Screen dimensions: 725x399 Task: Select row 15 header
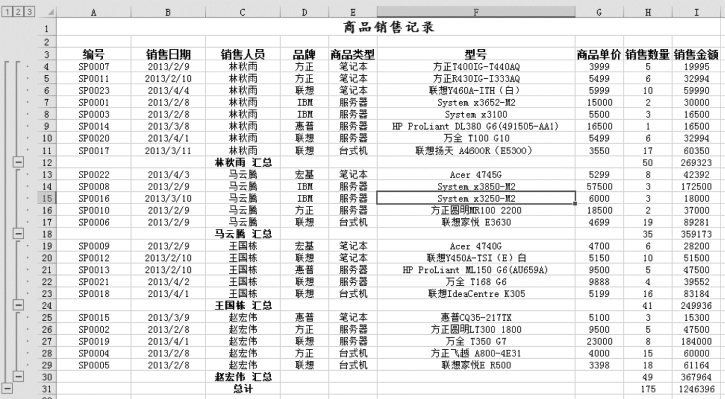(x=47, y=198)
